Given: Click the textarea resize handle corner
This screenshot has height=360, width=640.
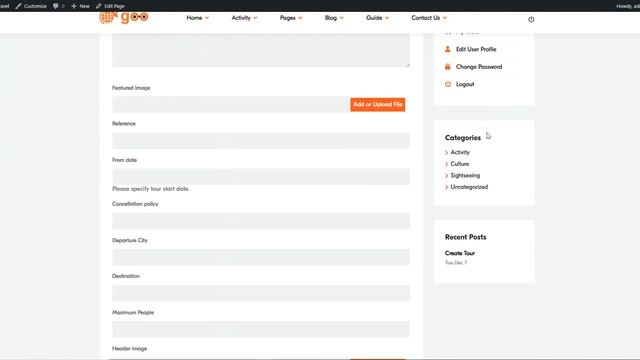Looking at the screenshot, I should pyautogui.click(x=407, y=65).
